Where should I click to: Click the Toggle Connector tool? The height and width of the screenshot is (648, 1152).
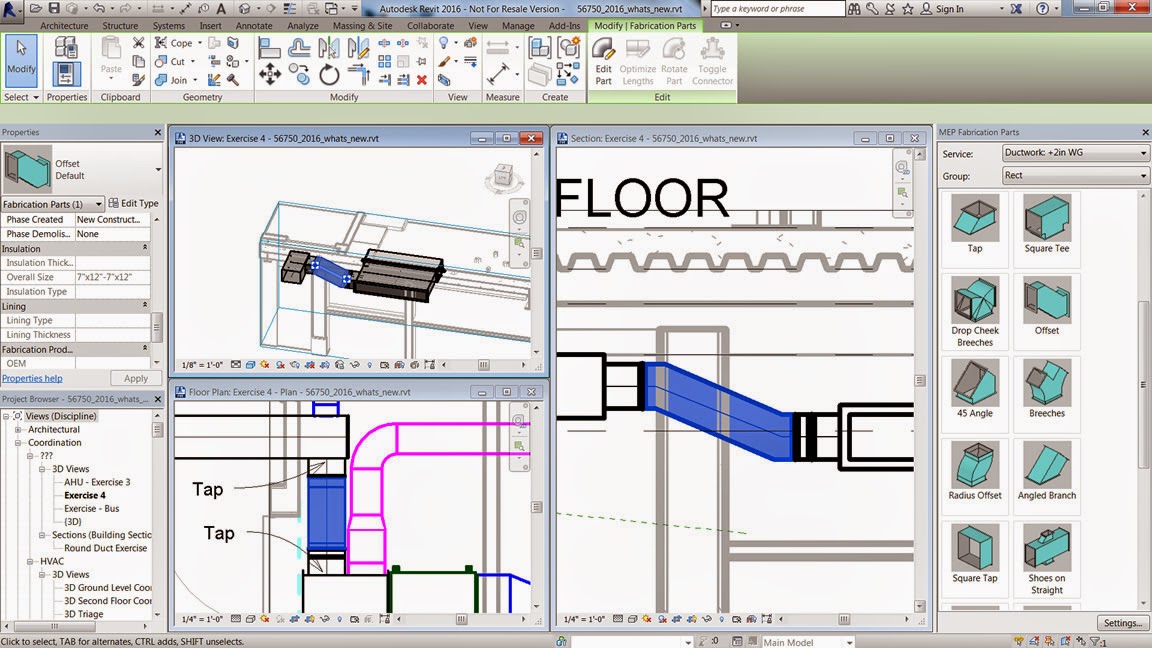[x=712, y=58]
